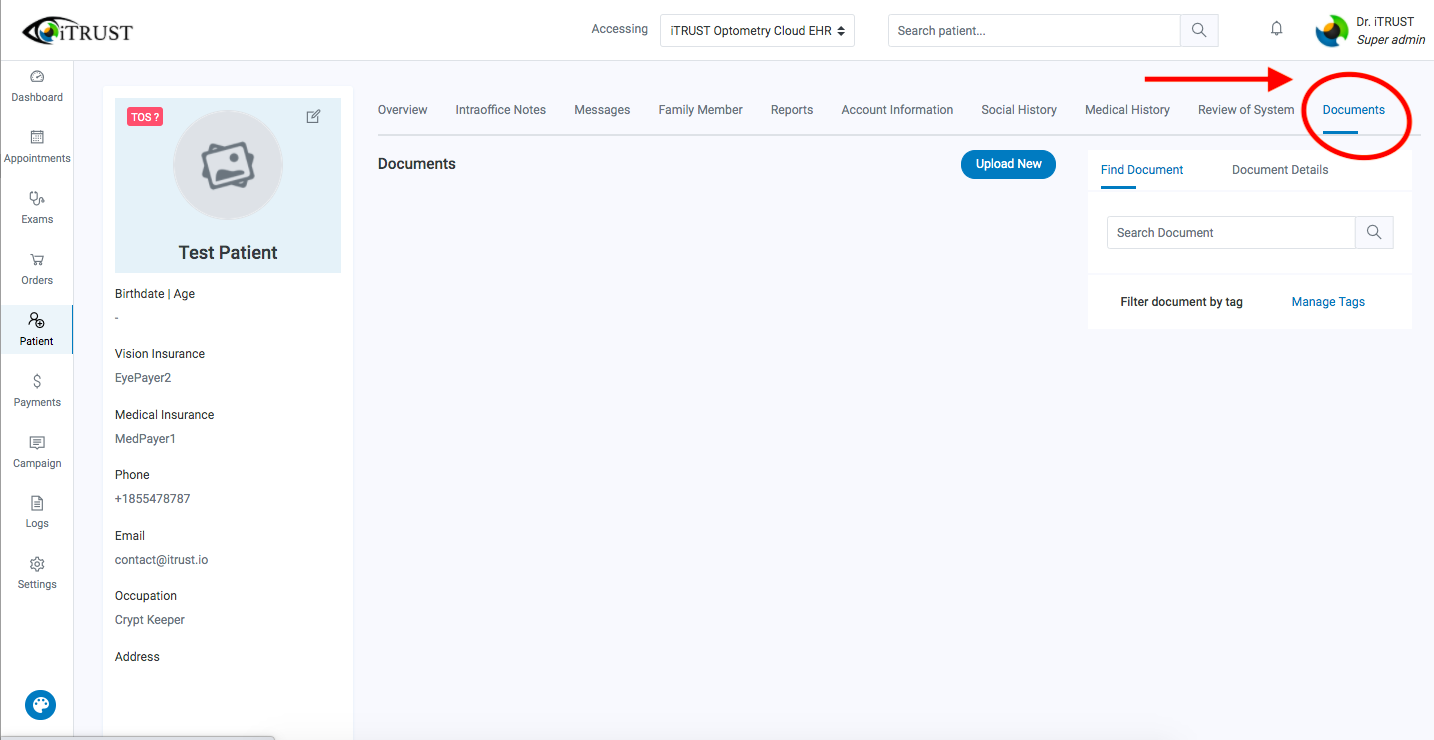Open the theme palette picker
The width and height of the screenshot is (1434, 740).
point(40,705)
